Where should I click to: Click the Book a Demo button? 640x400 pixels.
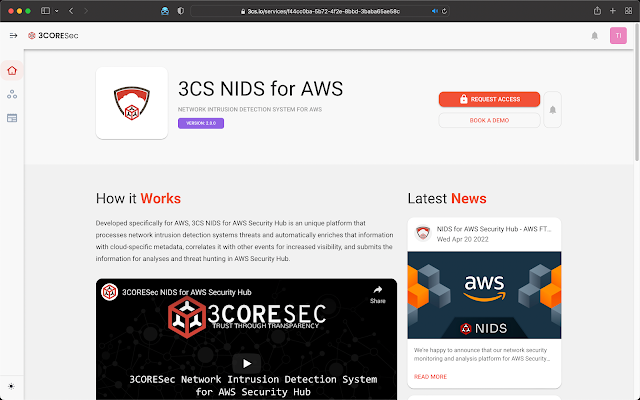pos(489,120)
